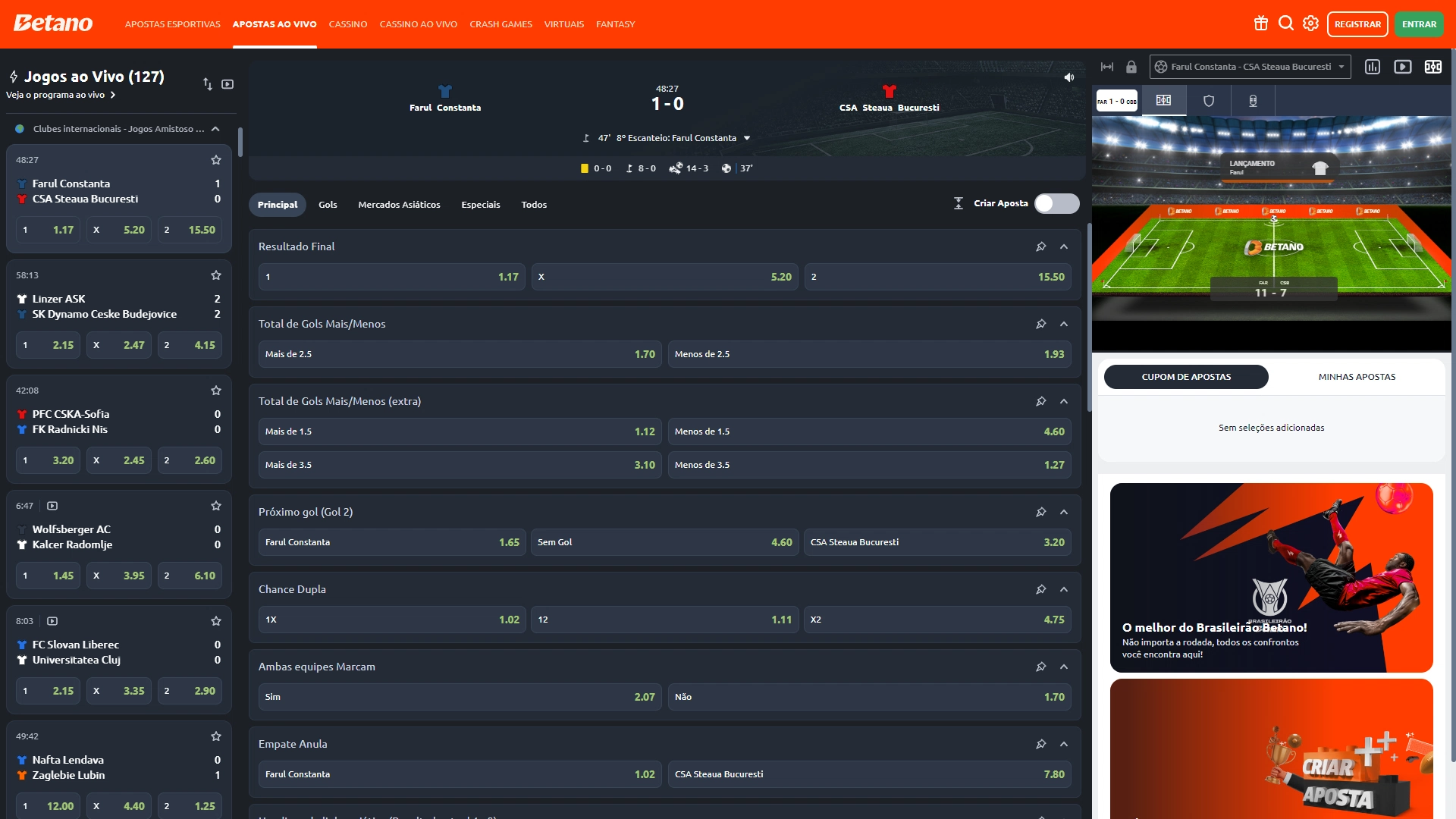Open the multi-view pitch icon
This screenshot has width=1456, height=819.
1433,67
